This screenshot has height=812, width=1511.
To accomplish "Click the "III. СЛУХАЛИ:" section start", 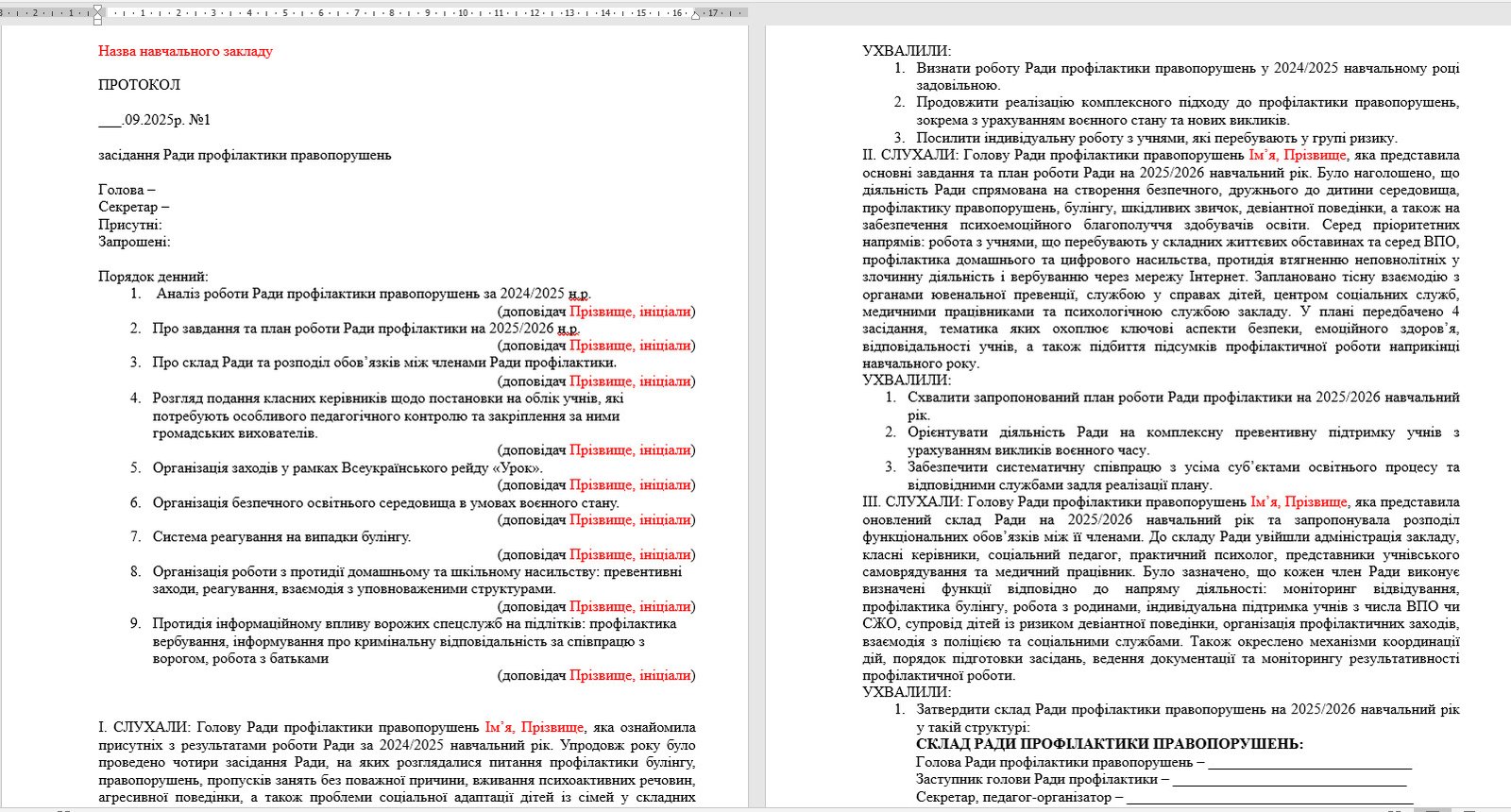I will pos(912,502).
